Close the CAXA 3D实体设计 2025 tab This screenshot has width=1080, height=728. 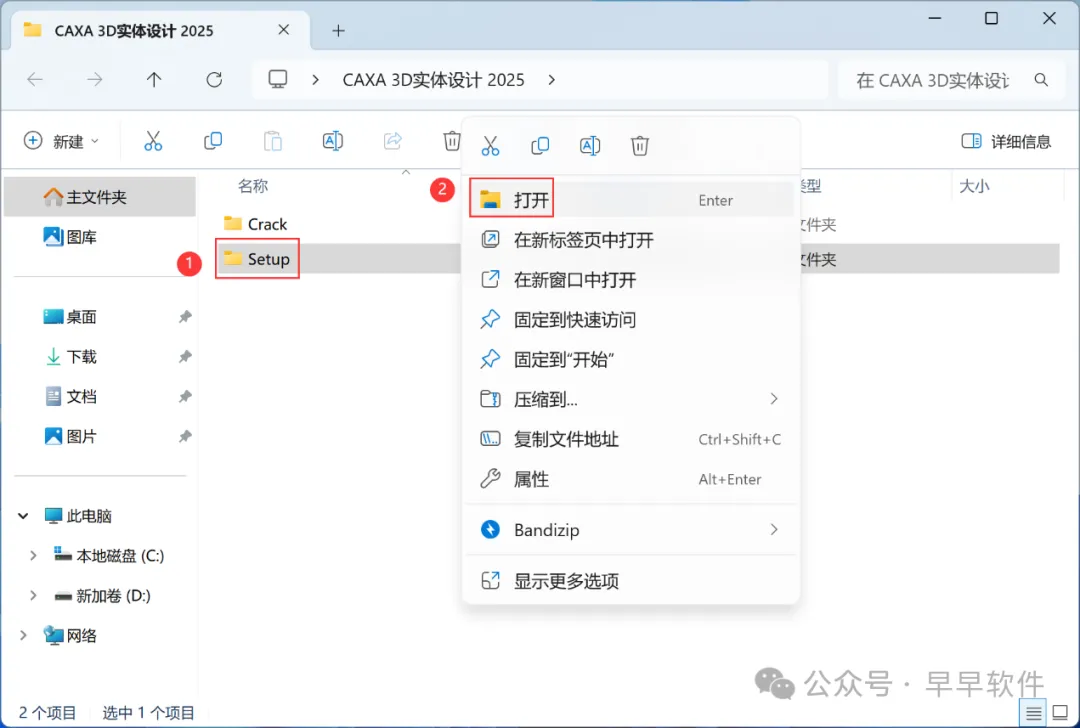(284, 30)
